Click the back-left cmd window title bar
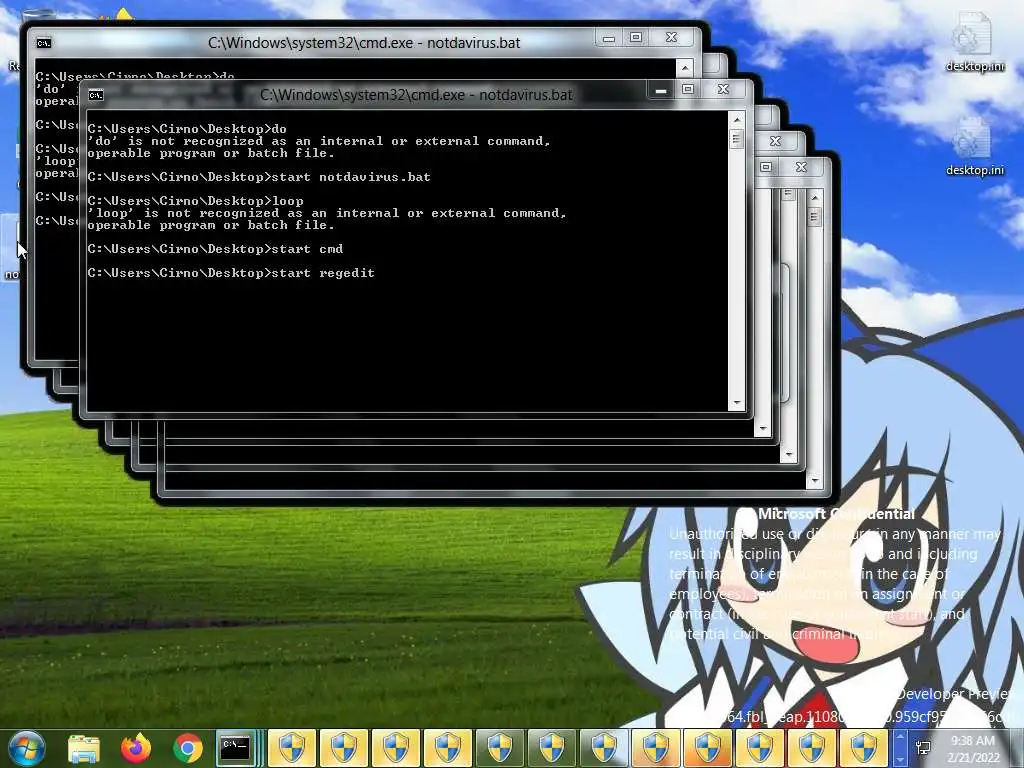Image resolution: width=1024 pixels, height=768 pixels. [x=364, y=43]
